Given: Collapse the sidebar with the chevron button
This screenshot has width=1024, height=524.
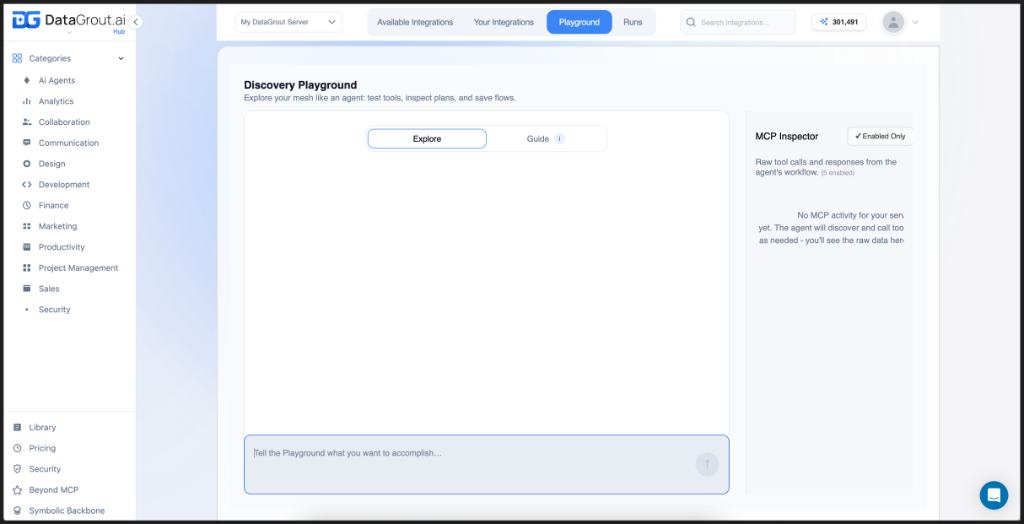Looking at the screenshot, I should click(135, 22).
